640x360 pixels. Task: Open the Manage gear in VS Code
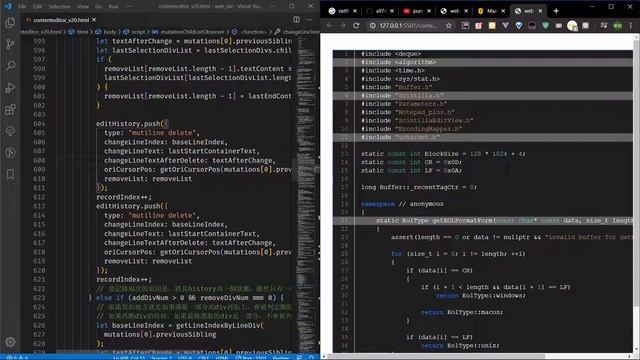[x=10, y=342]
